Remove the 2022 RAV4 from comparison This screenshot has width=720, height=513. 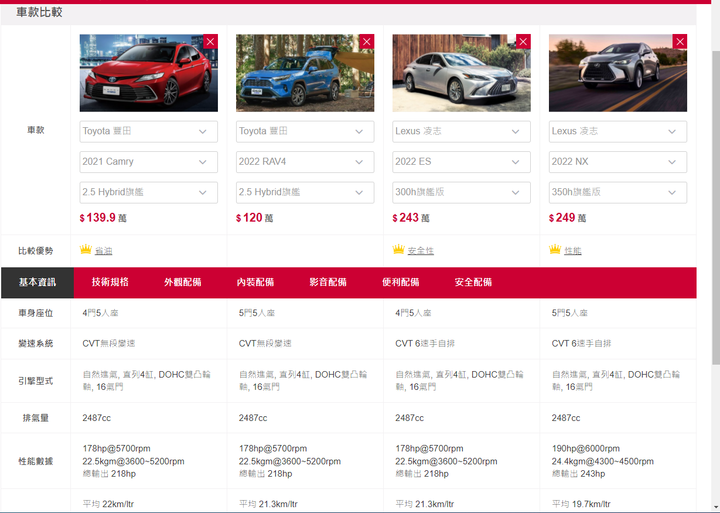pos(366,42)
